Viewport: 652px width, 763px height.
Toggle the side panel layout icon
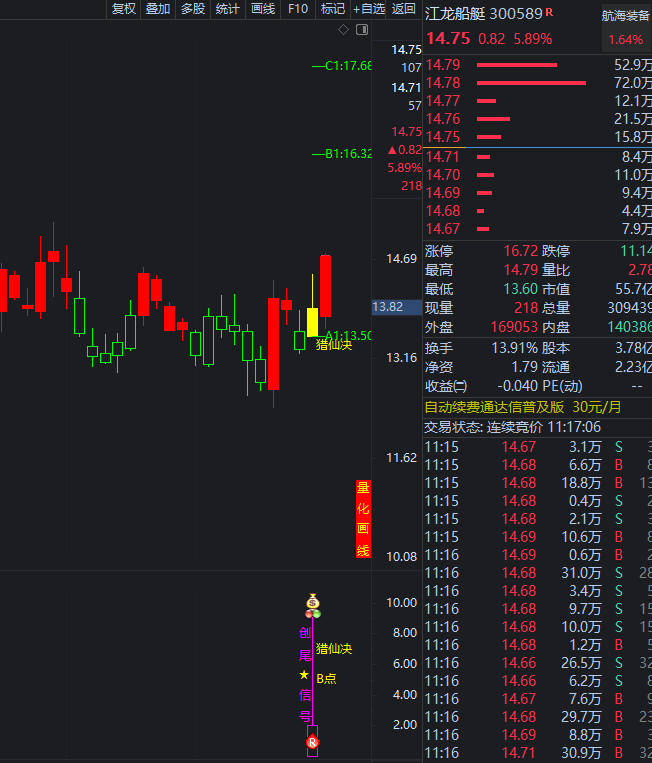coord(362,30)
